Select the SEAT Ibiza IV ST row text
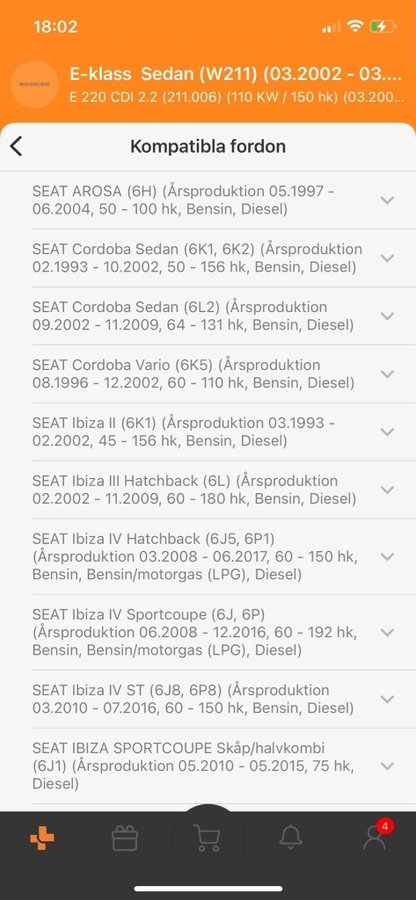 click(x=193, y=699)
